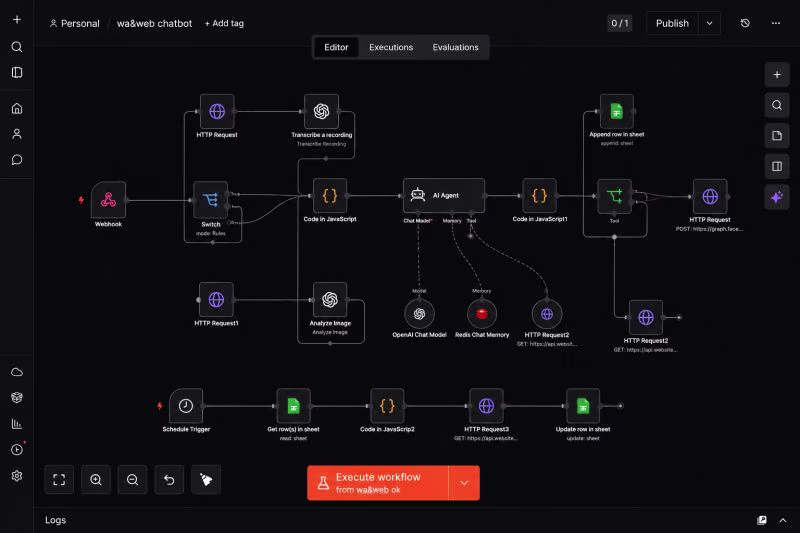Expand the Publish dropdown arrow

[x=709, y=23]
